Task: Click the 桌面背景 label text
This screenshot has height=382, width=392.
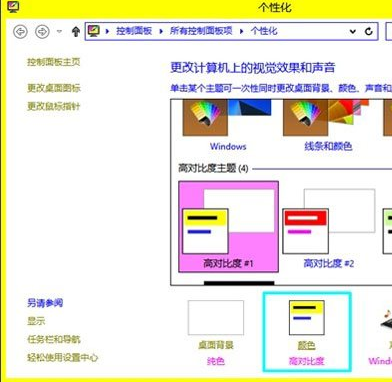Action: (x=216, y=345)
